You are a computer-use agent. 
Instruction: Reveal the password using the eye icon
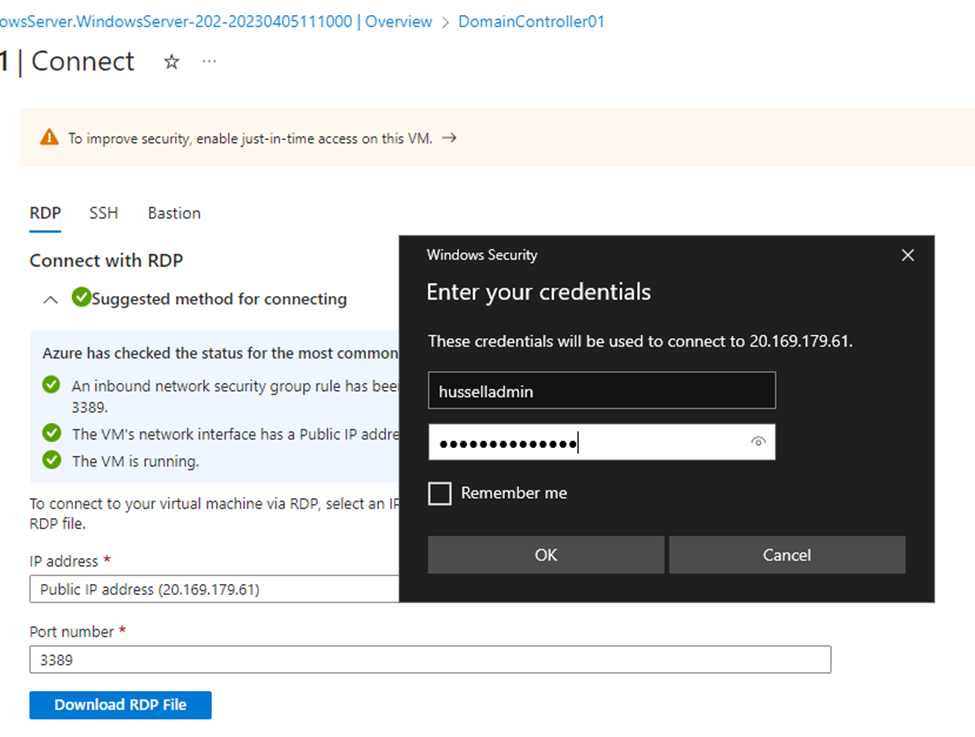tap(758, 442)
